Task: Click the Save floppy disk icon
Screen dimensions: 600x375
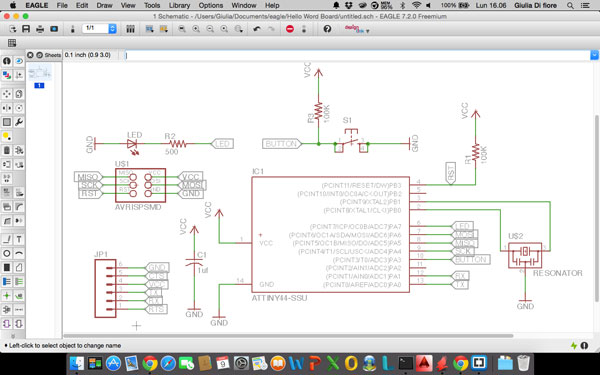Action: point(26,29)
